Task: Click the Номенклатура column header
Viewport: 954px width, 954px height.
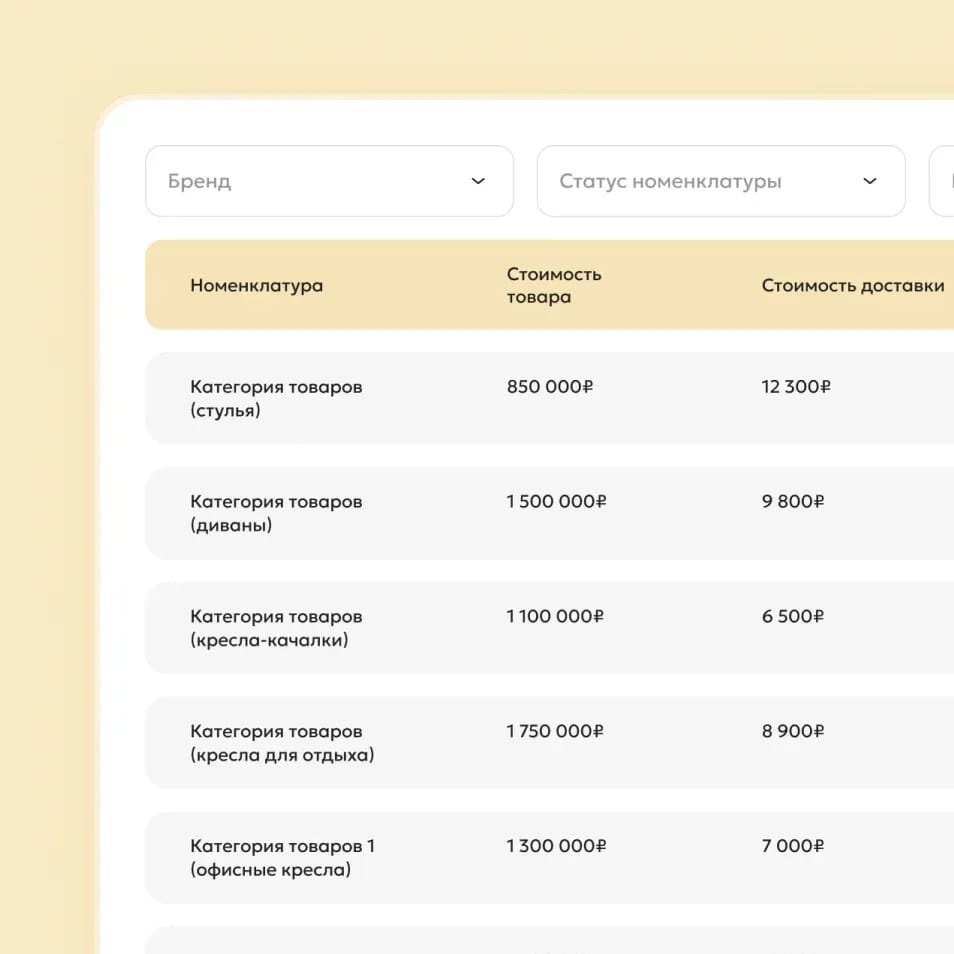Action: click(x=256, y=285)
